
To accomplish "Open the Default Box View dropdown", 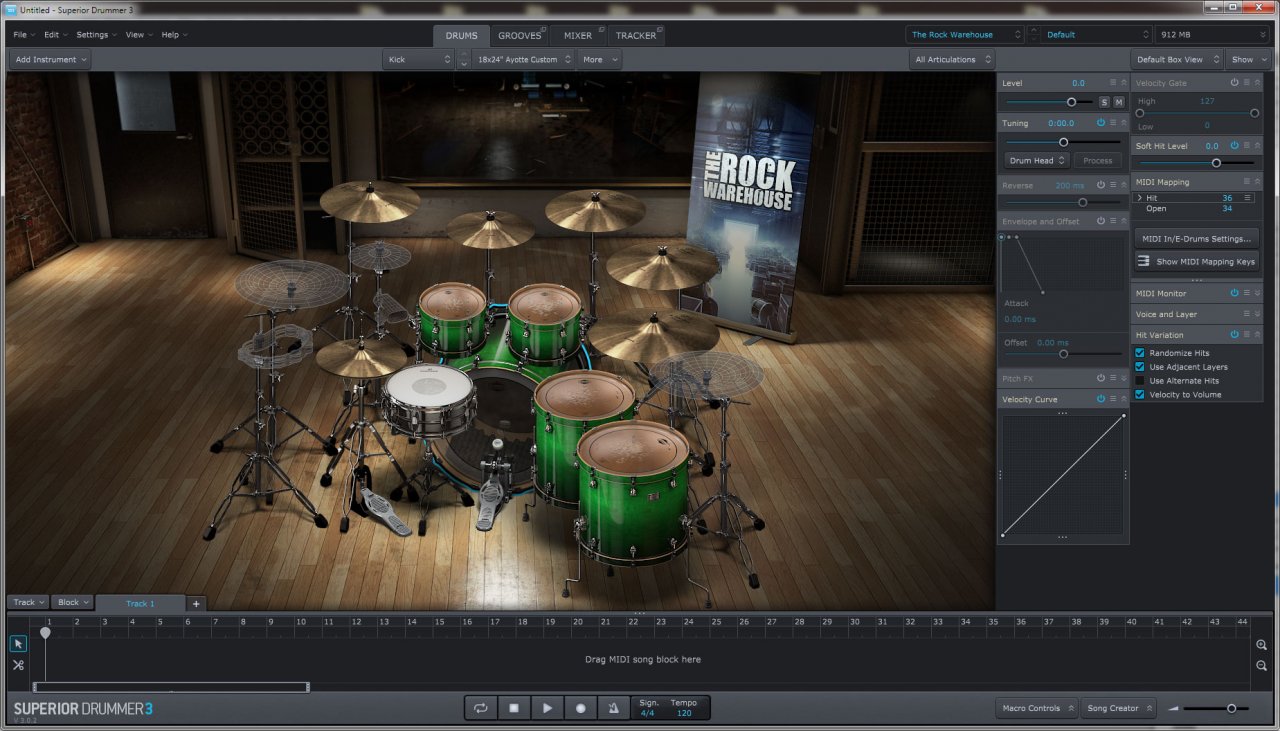I will [1177, 60].
